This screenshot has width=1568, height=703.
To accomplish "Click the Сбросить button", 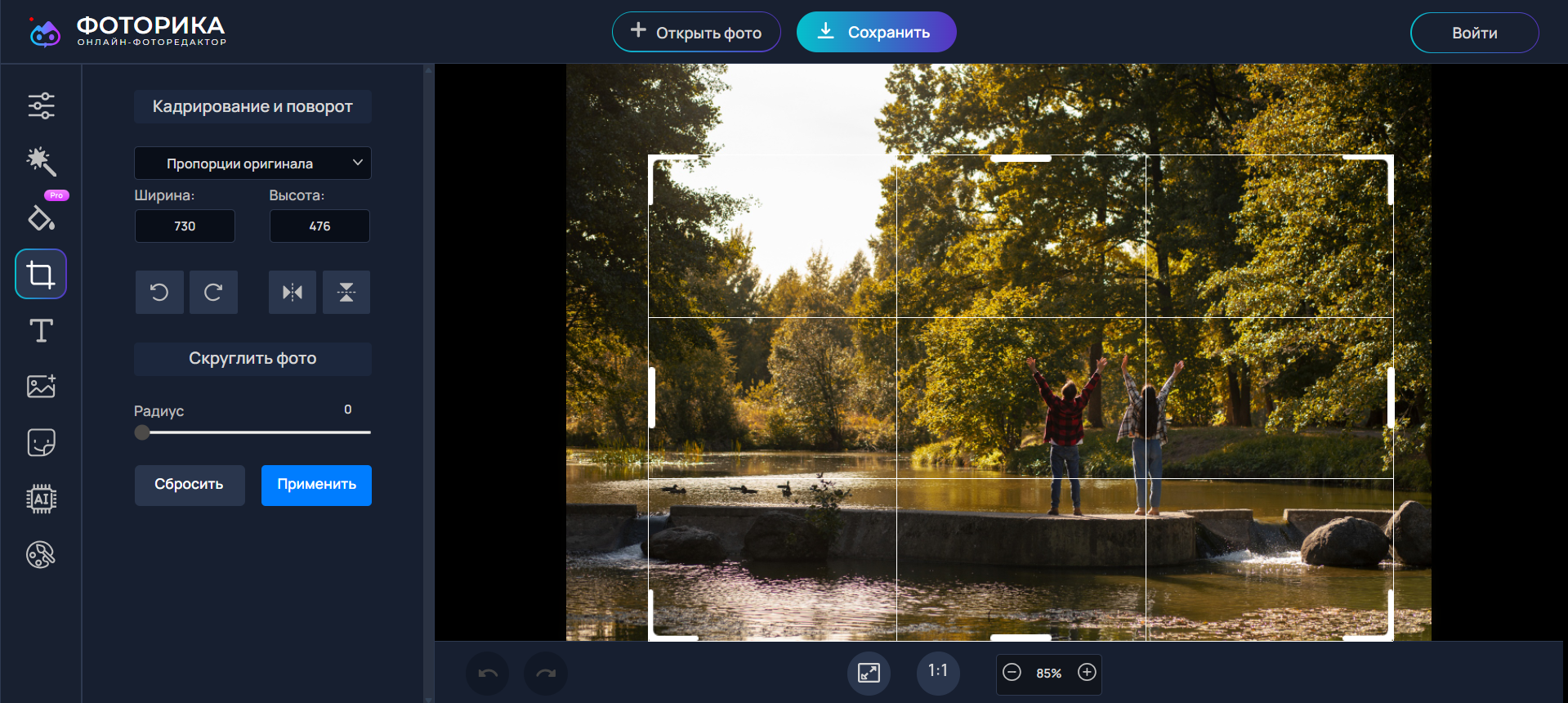I will click(190, 485).
